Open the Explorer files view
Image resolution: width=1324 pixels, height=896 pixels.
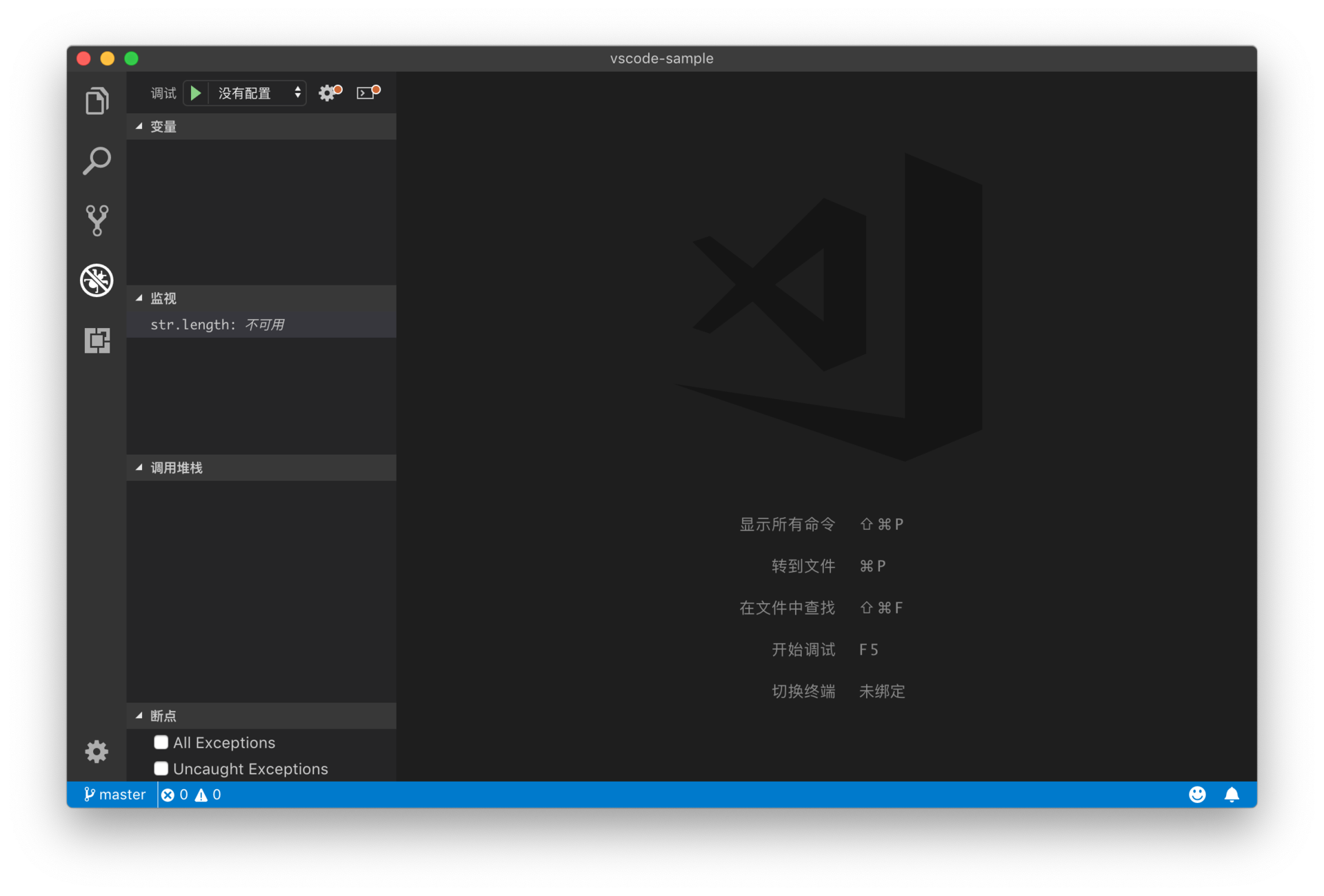tap(97, 101)
